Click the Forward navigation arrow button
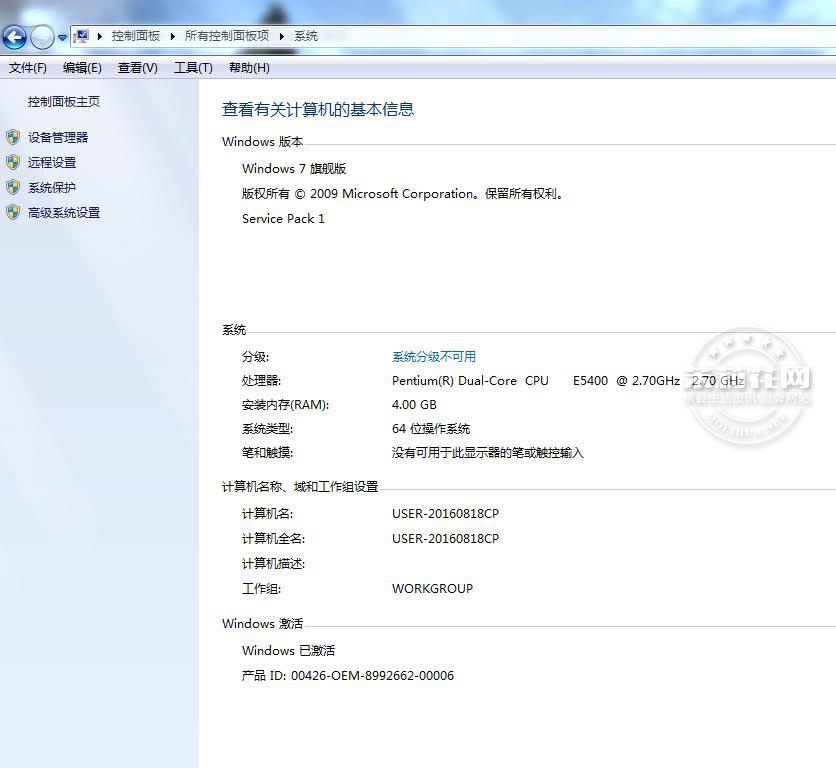Viewport: 836px width, 768px height. (x=42, y=37)
